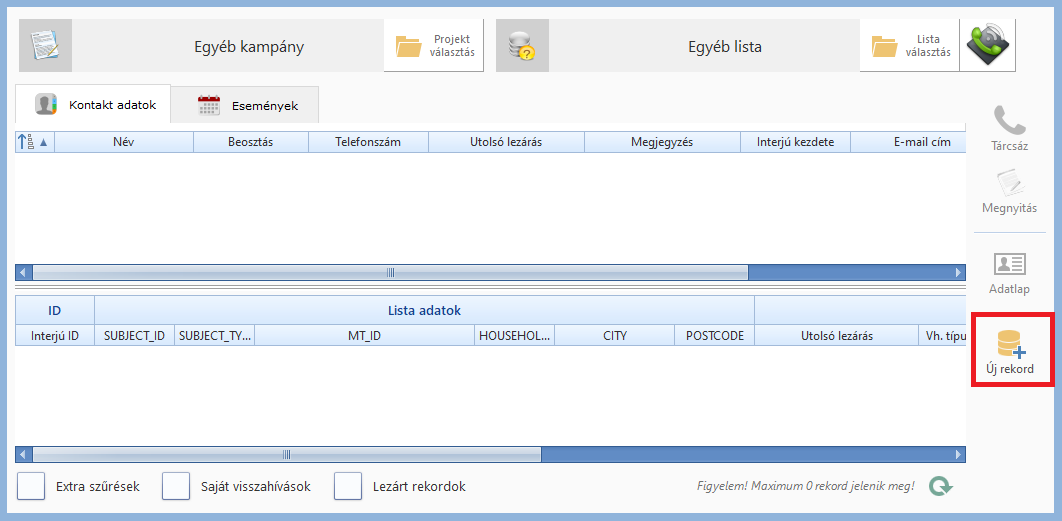Screen dimensions: 1062x521
Task: Check the Lezárt rekordok checkbox
Action: click(348, 486)
